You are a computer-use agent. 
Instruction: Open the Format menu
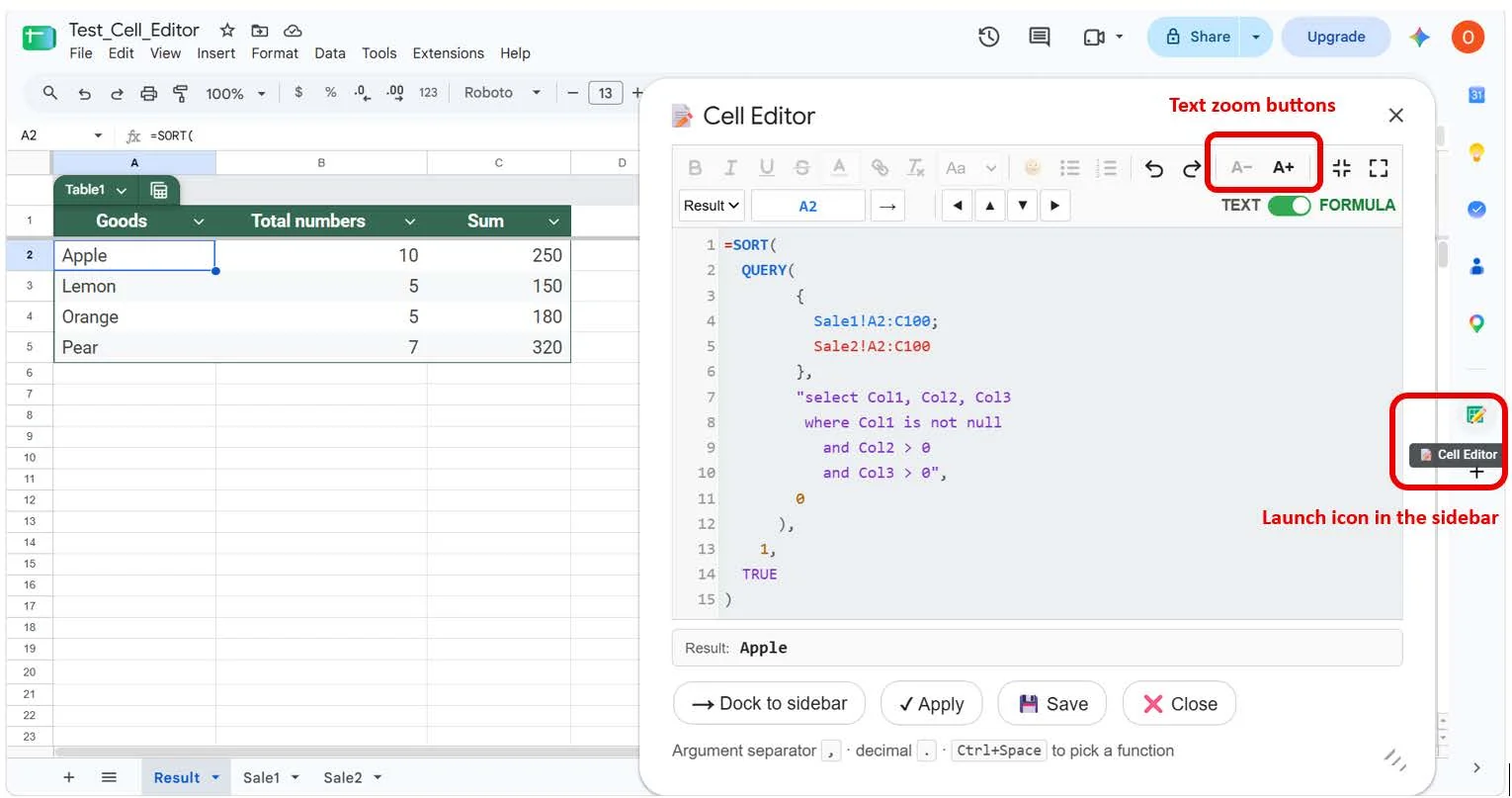click(x=275, y=53)
